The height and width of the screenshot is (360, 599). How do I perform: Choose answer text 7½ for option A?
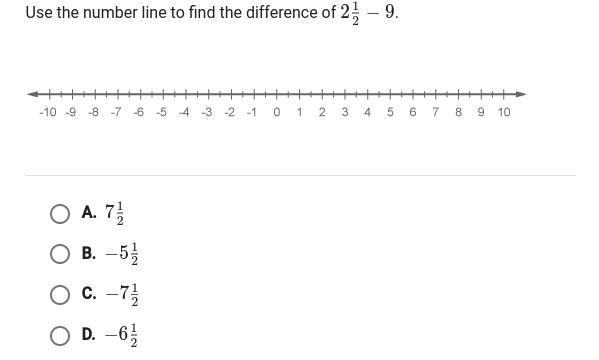tap(115, 214)
